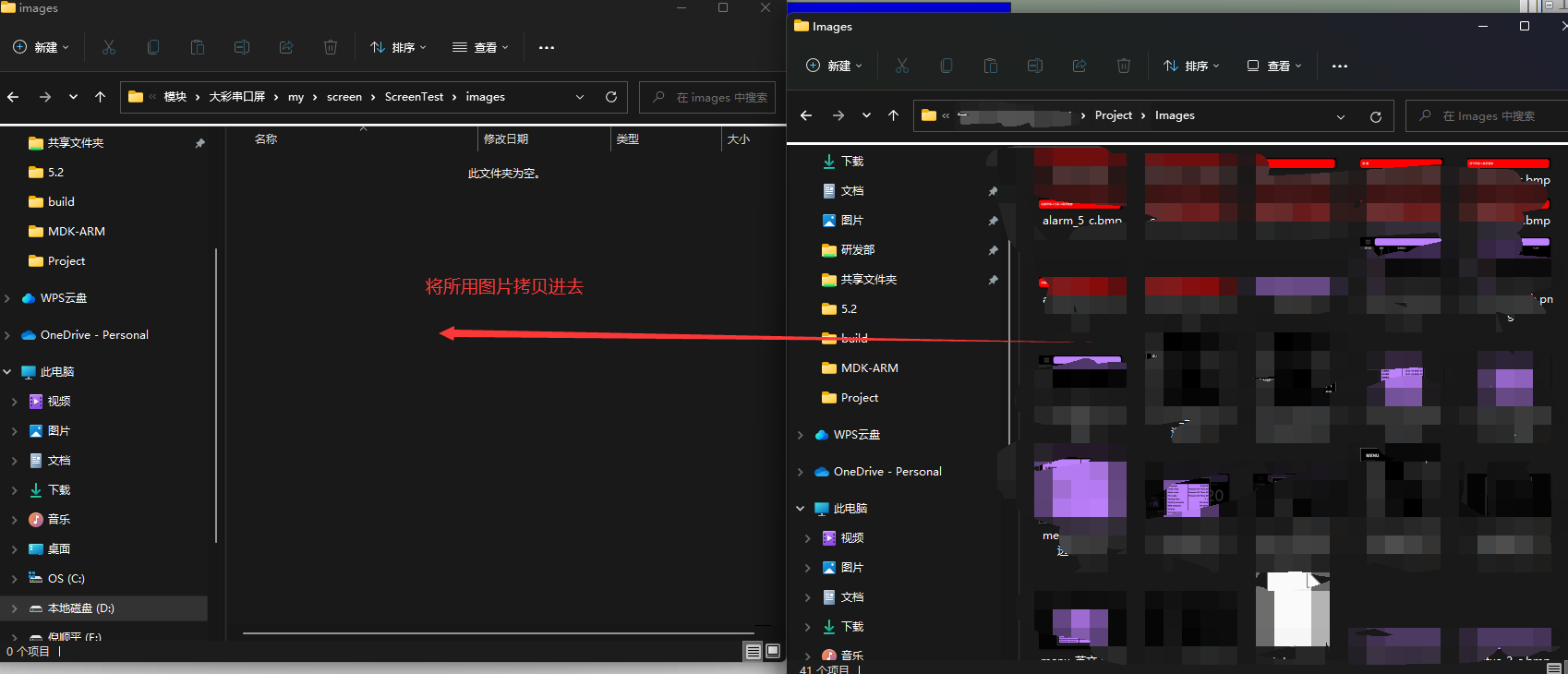
Task: Click the delete trash icon in the images window
Action: point(331,47)
